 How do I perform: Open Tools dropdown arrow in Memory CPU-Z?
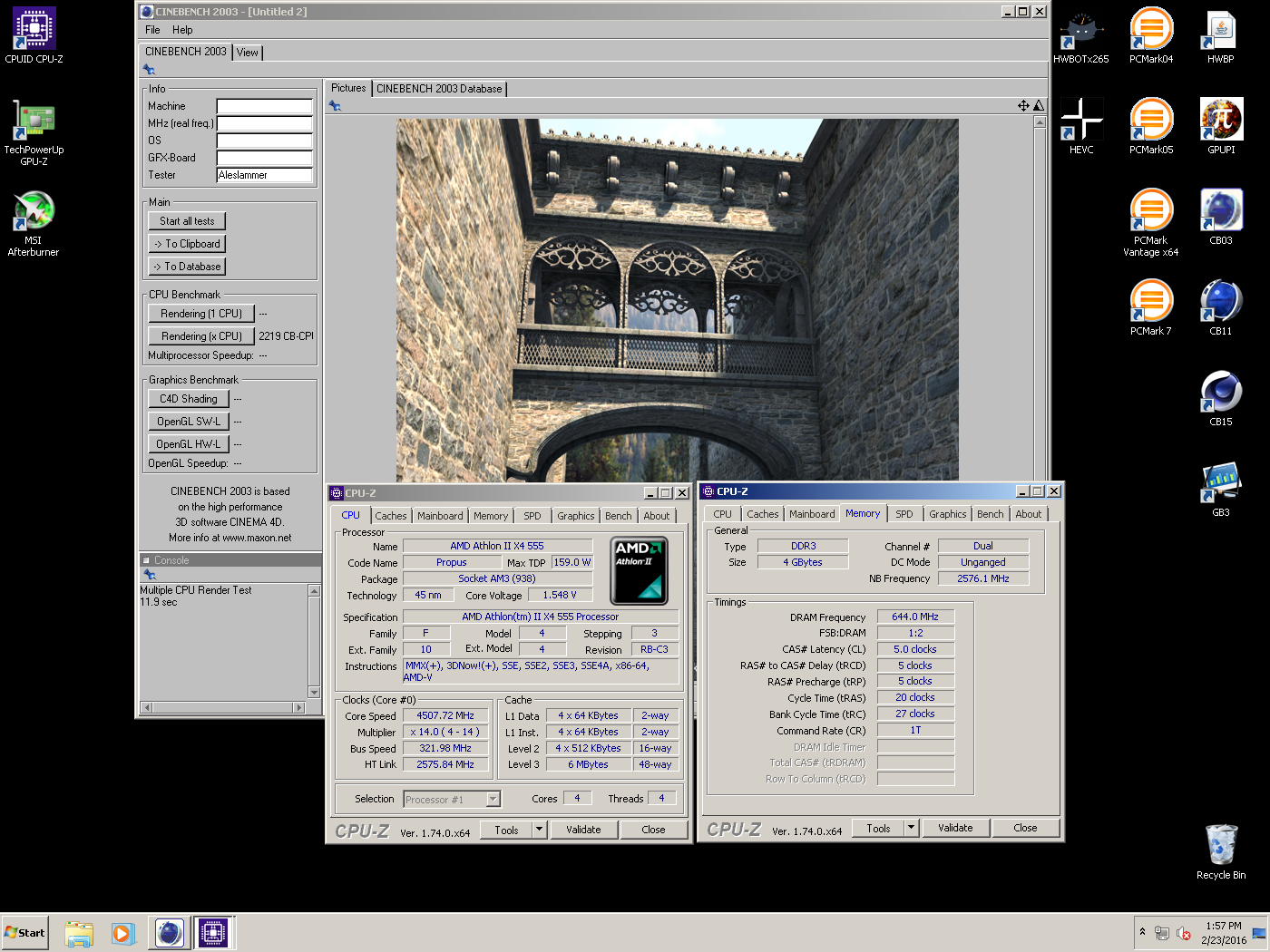tap(911, 827)
